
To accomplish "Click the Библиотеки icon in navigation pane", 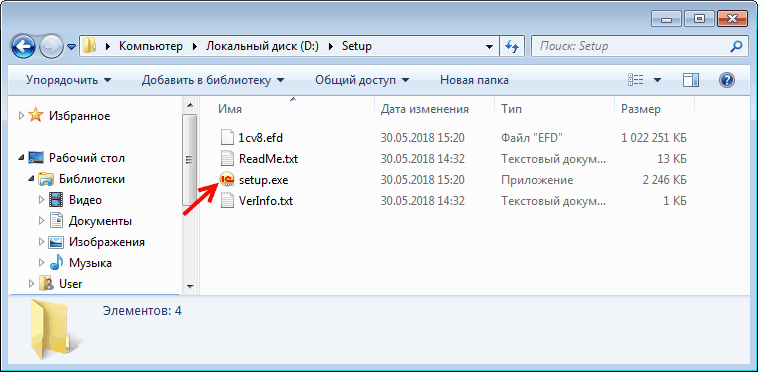I will pyautogui.click(x=46, y=179).
